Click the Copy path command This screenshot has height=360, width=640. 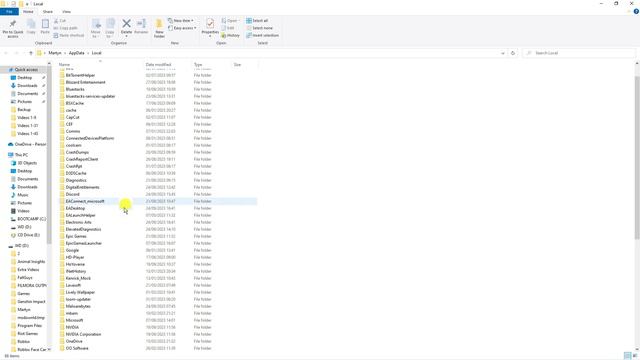pyautogui.click(x=65, y=28)
